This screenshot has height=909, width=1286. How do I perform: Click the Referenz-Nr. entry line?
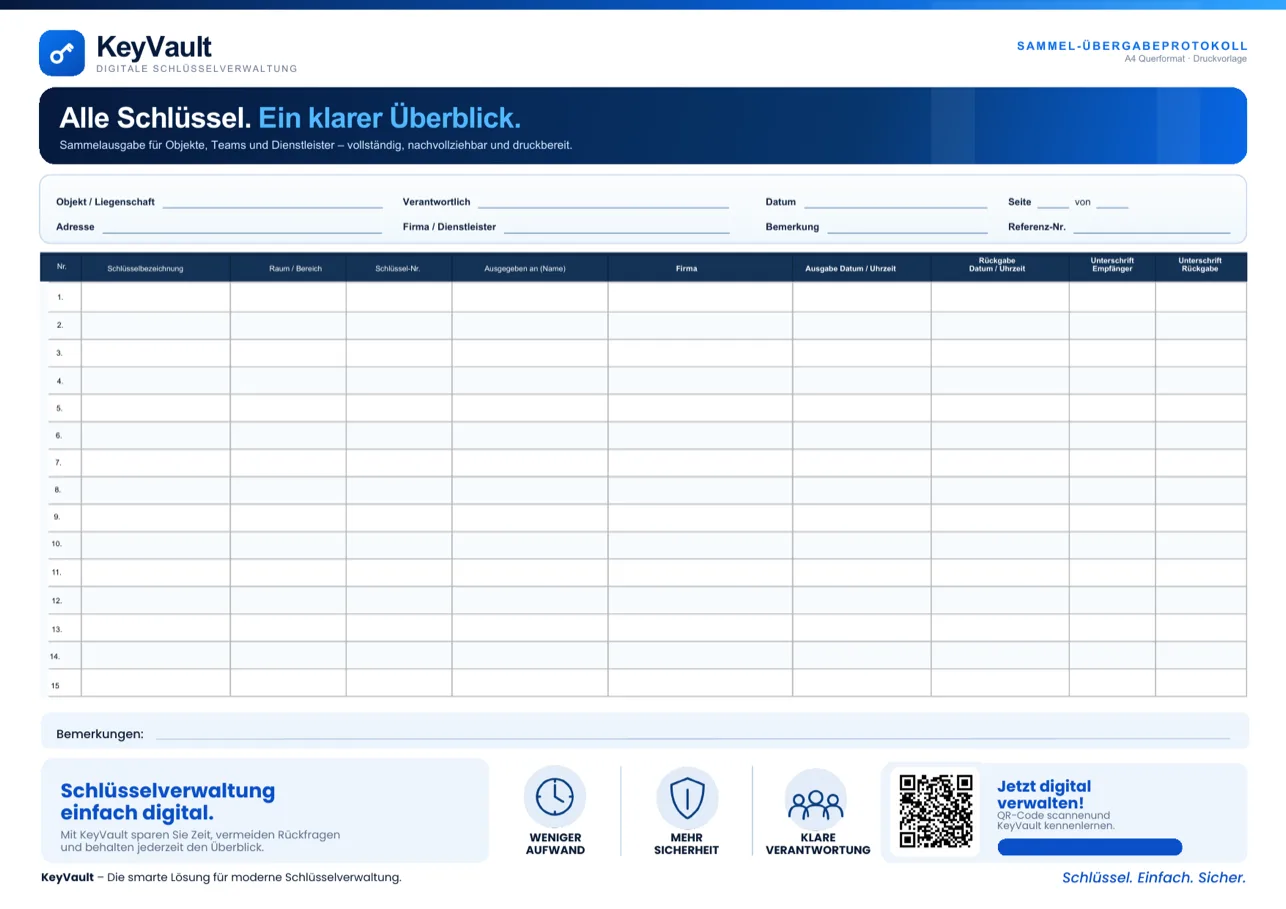[x=1152, y=231]
